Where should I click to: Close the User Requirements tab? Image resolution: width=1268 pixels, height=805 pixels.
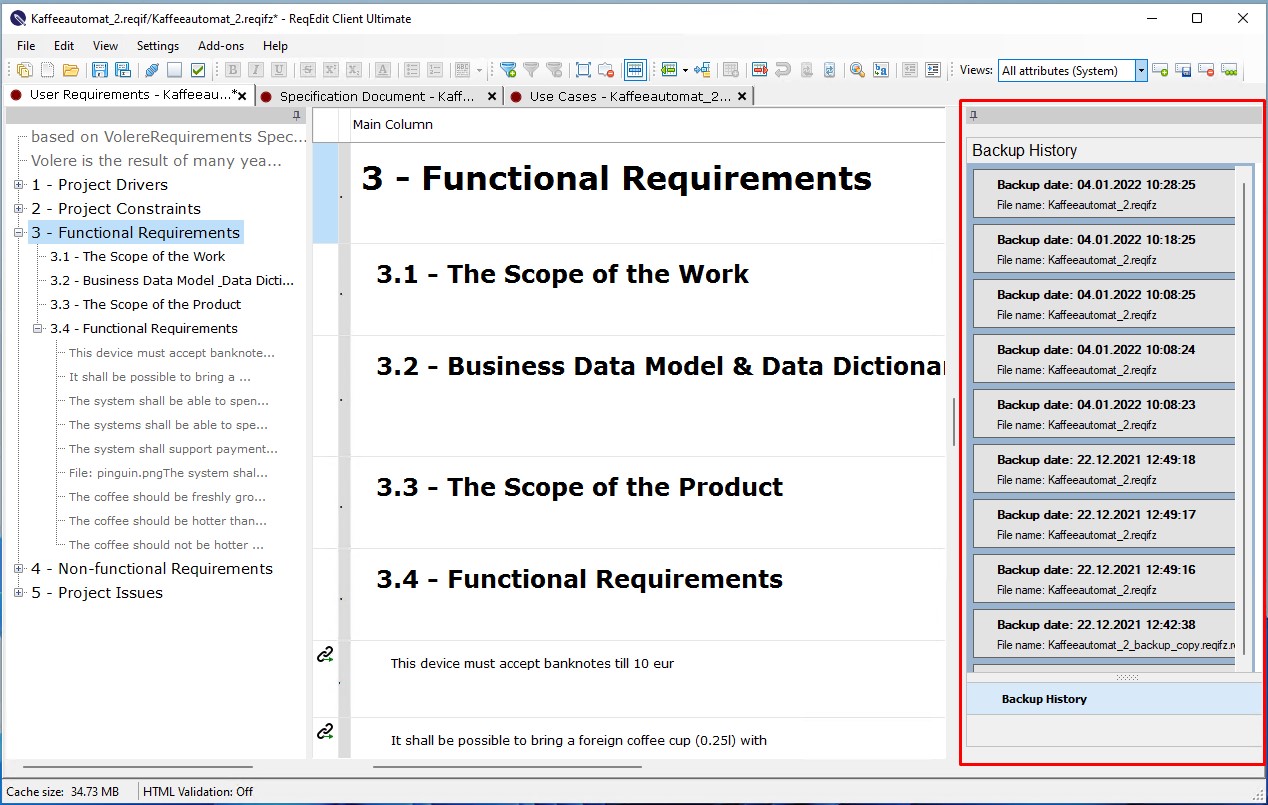tap(242, 96)
